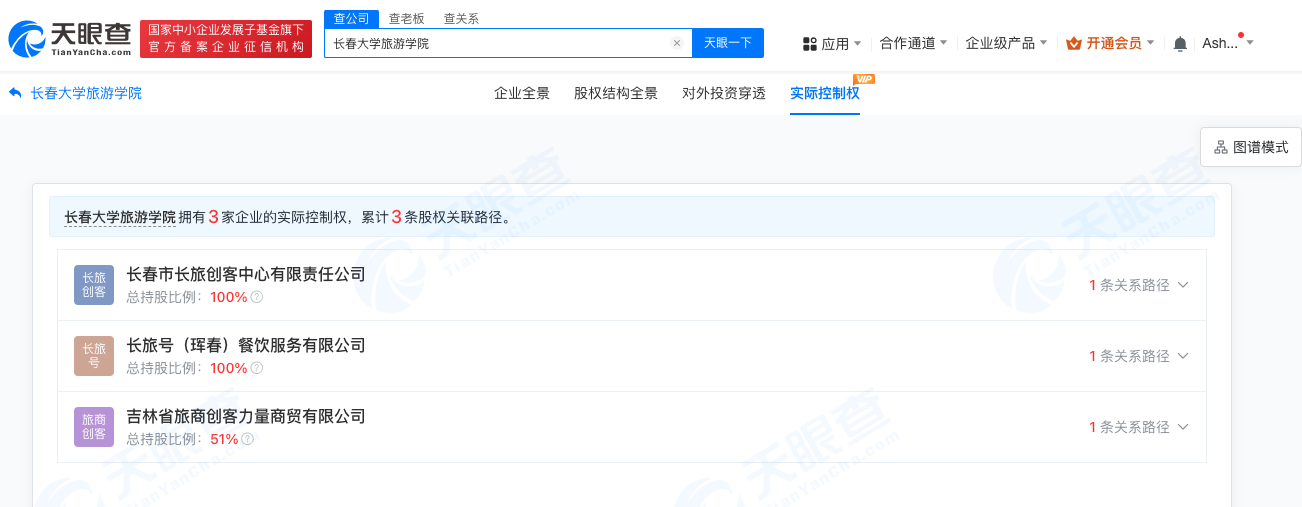Open 吉林省旅商创客力量商贸有限公司 link
Image resolution: width=1302 pixels, height=507 pixels.
(246, 416)
